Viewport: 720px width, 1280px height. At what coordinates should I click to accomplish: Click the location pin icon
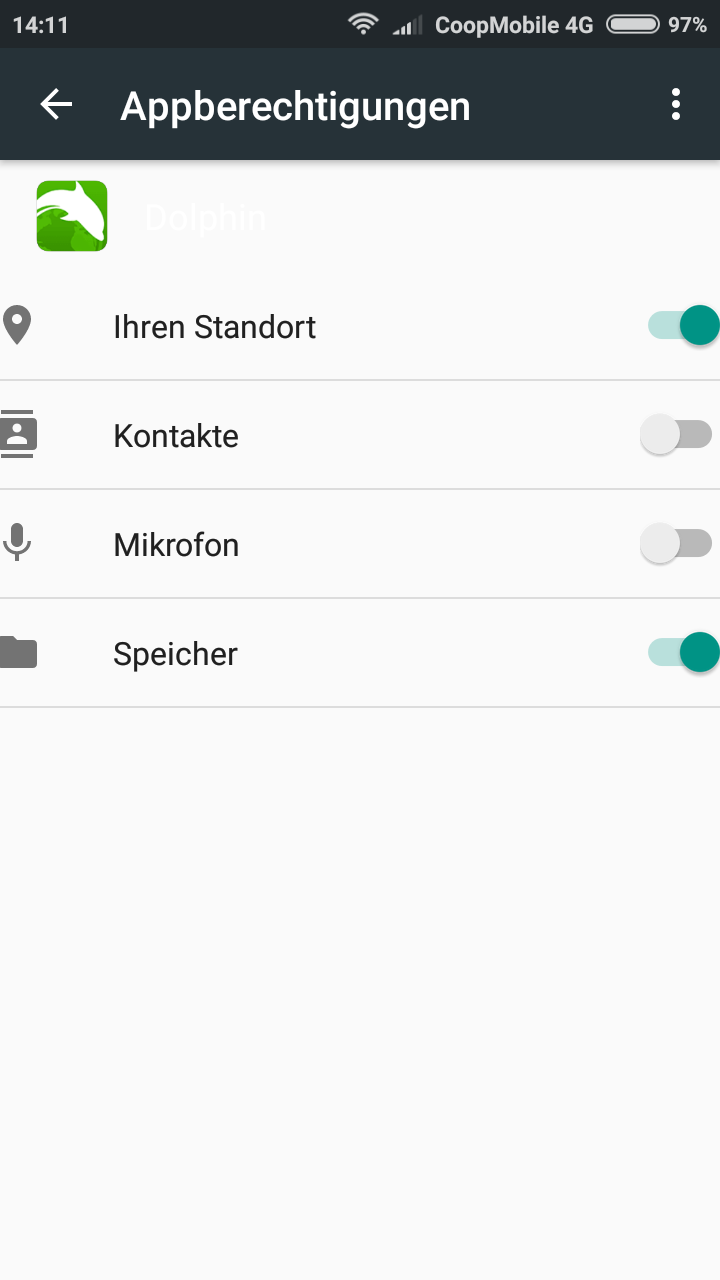(x=18, y=326)
